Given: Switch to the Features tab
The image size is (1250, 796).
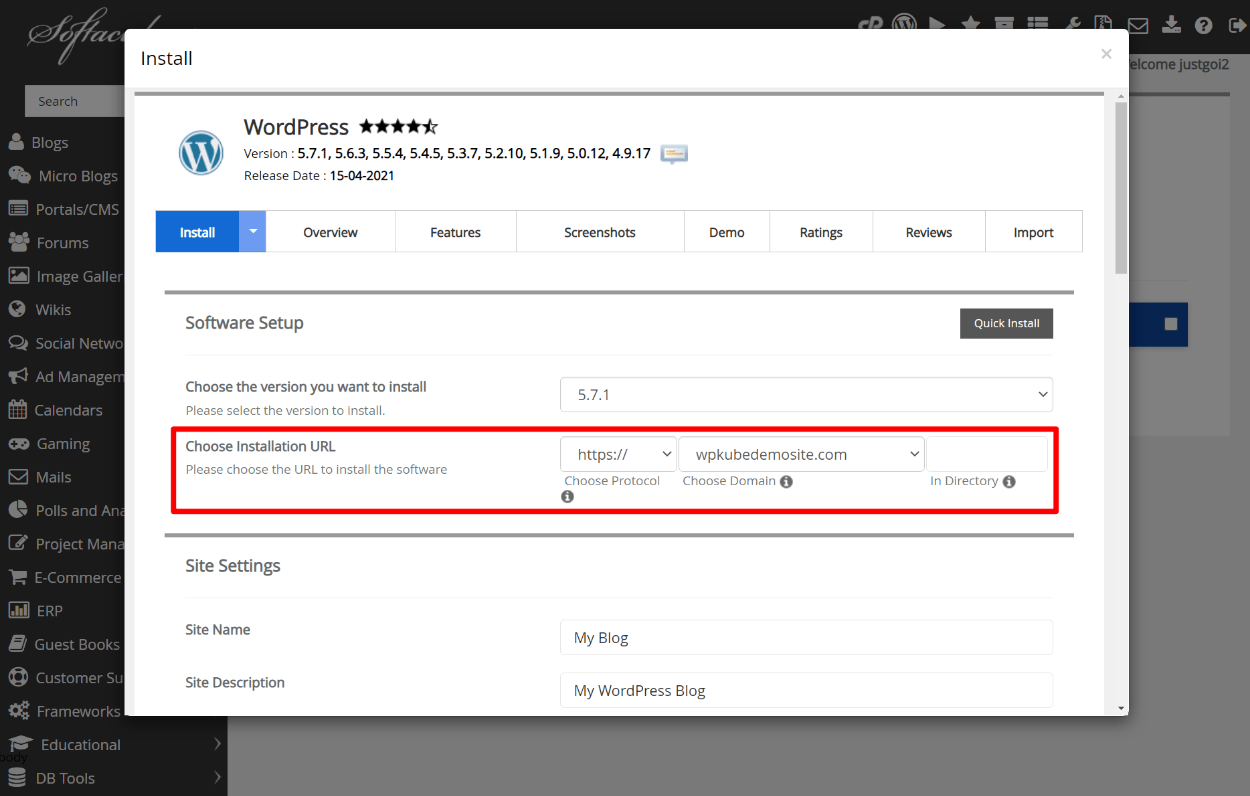Looking at the screenshot, I should [x=456, y=232].
